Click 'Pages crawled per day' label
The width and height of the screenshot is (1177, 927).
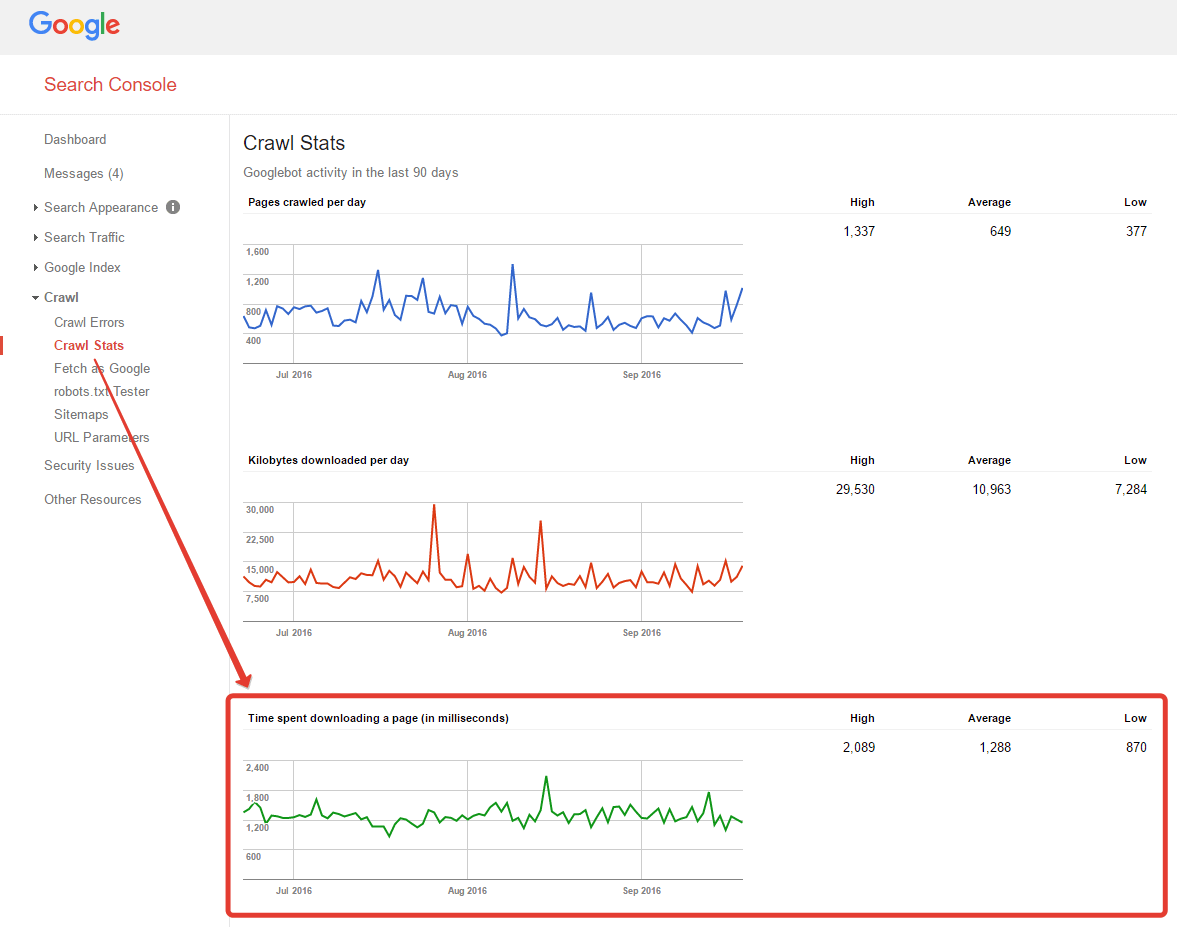[307, 202]
